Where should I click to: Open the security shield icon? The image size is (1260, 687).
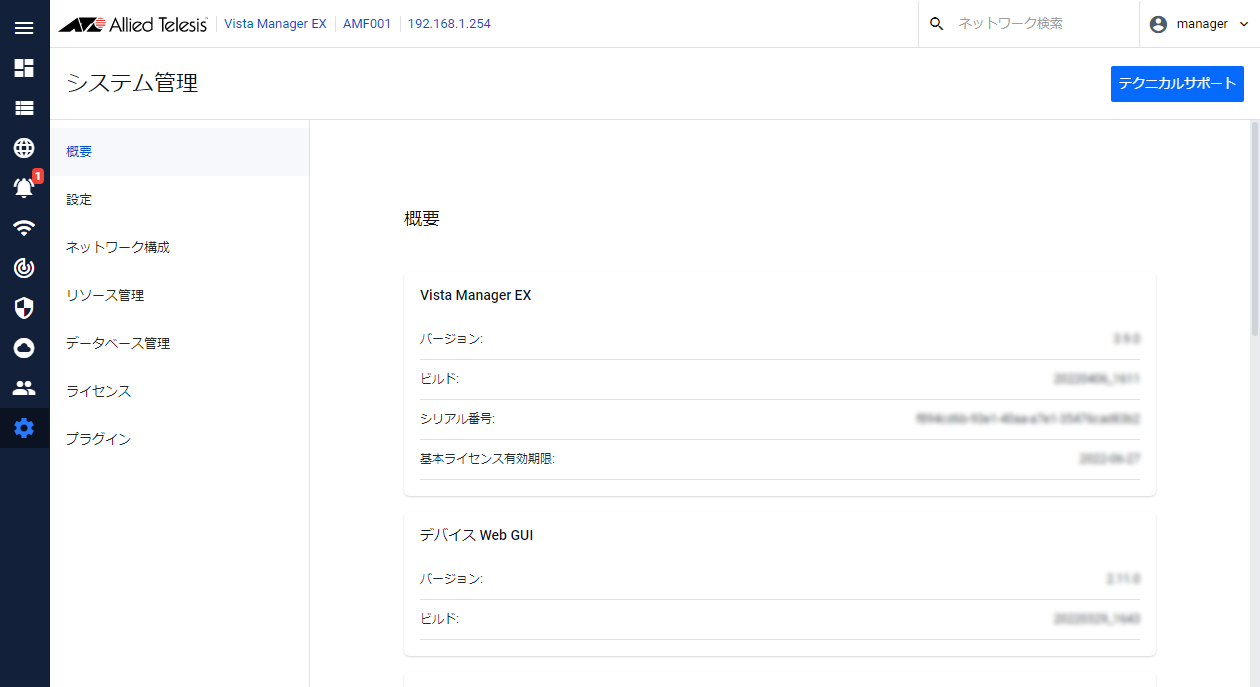pyautogui.click(x=24, y=308)
